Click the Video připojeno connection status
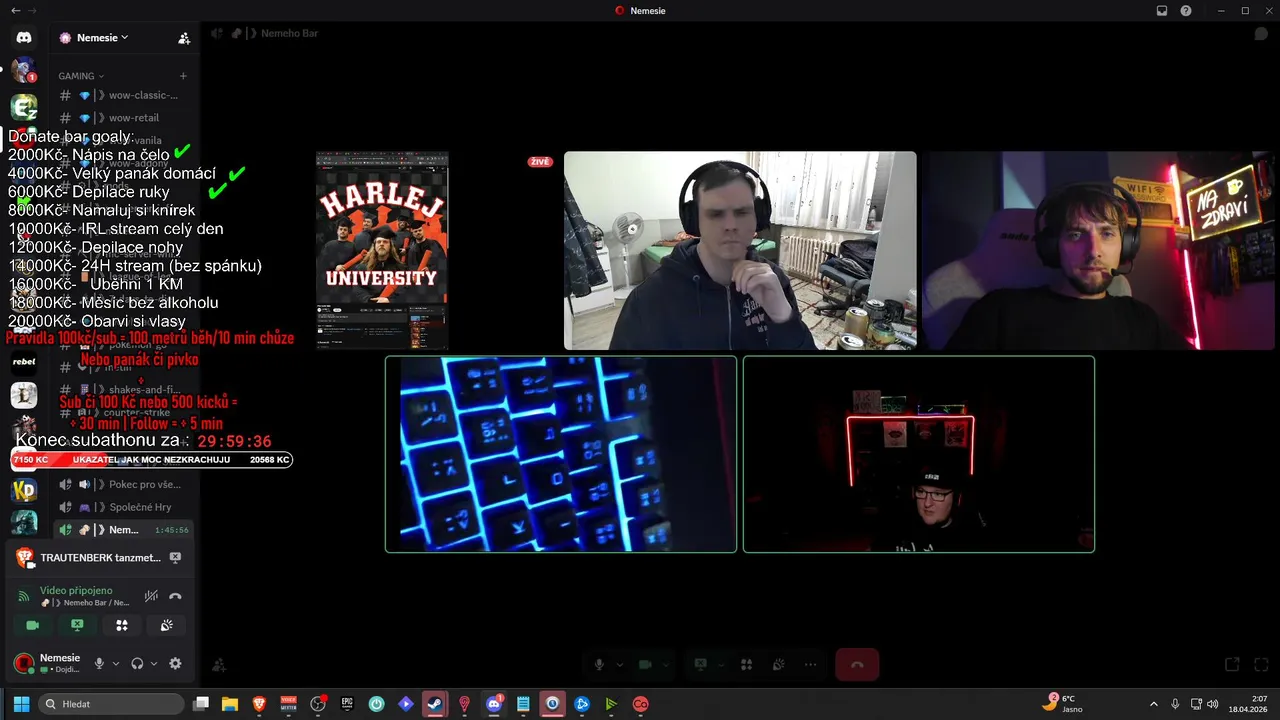The image size is (1280, 720). click(x=76, y=590)
